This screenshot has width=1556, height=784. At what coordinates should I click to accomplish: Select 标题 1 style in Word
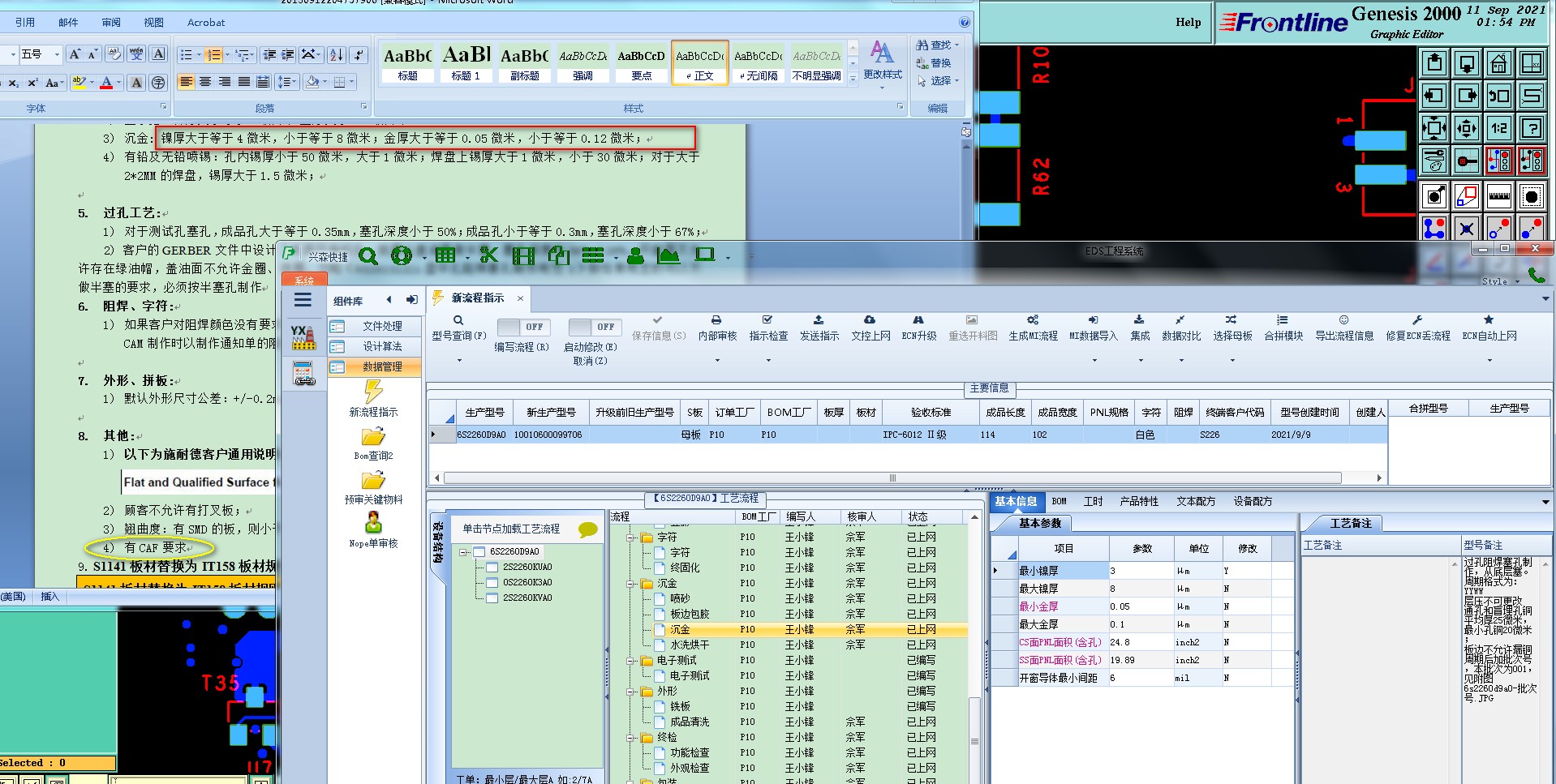[x=466, y=63]
